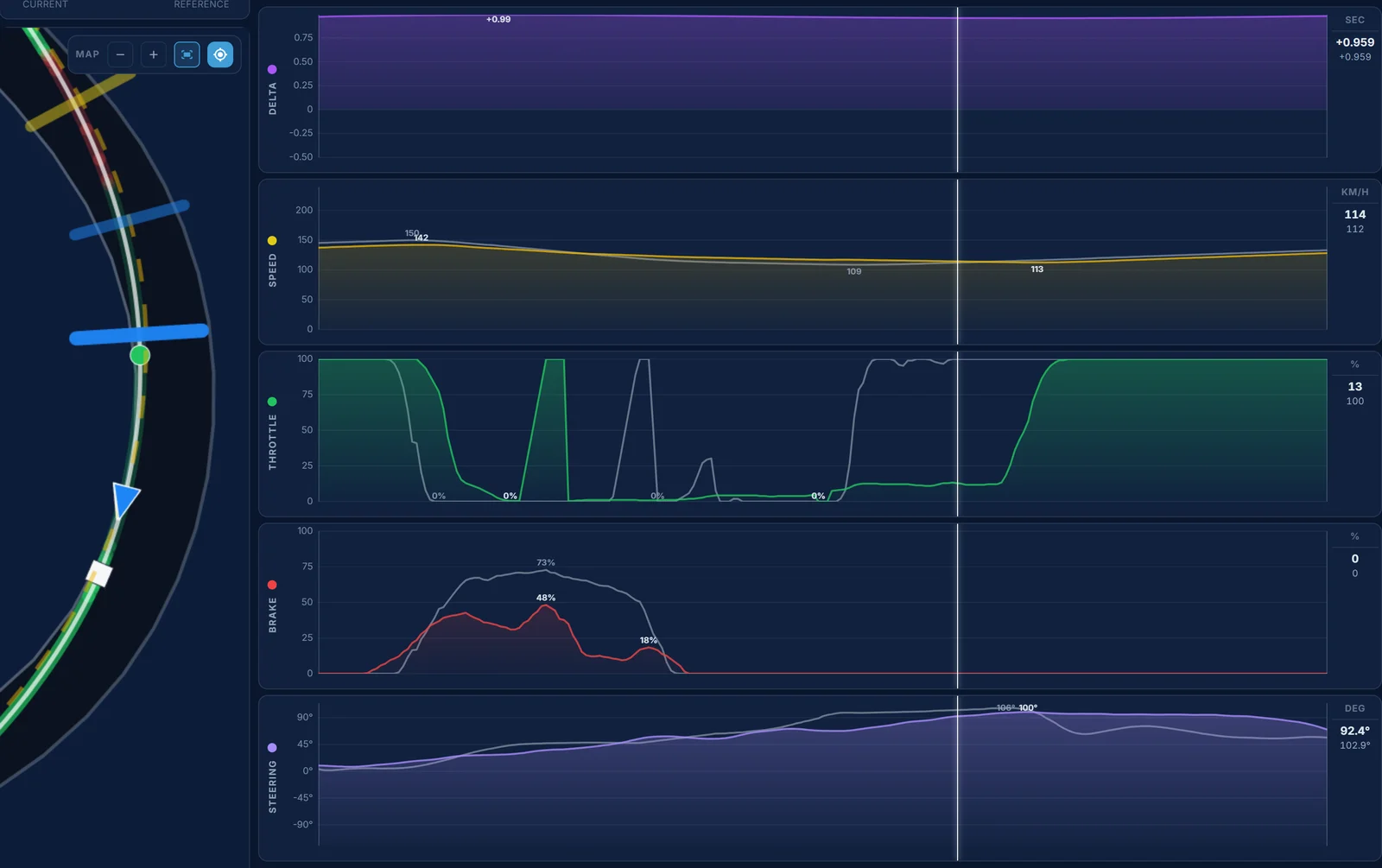Click the 113 speed label
Image resolution: width=1382 pixels, height=868 pixels.
click(1037, 269)
